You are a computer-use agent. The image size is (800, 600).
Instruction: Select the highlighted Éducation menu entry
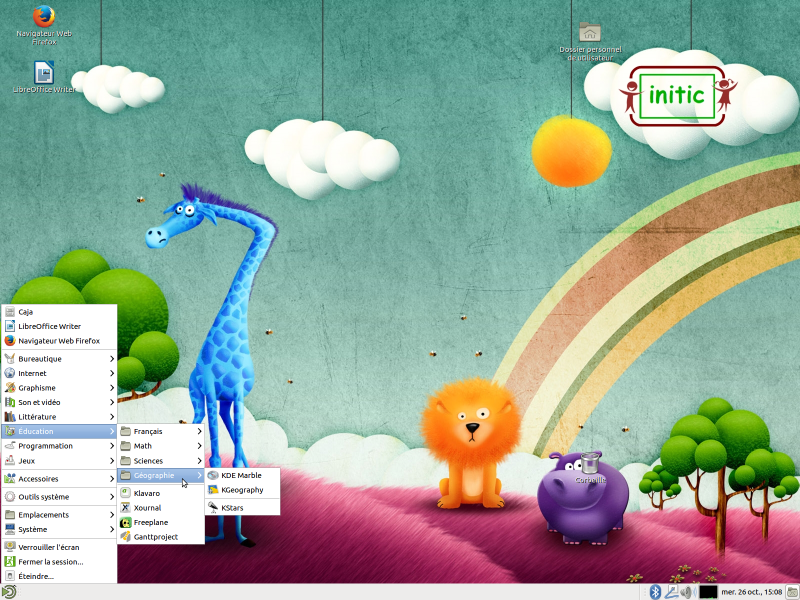[59, 431]
